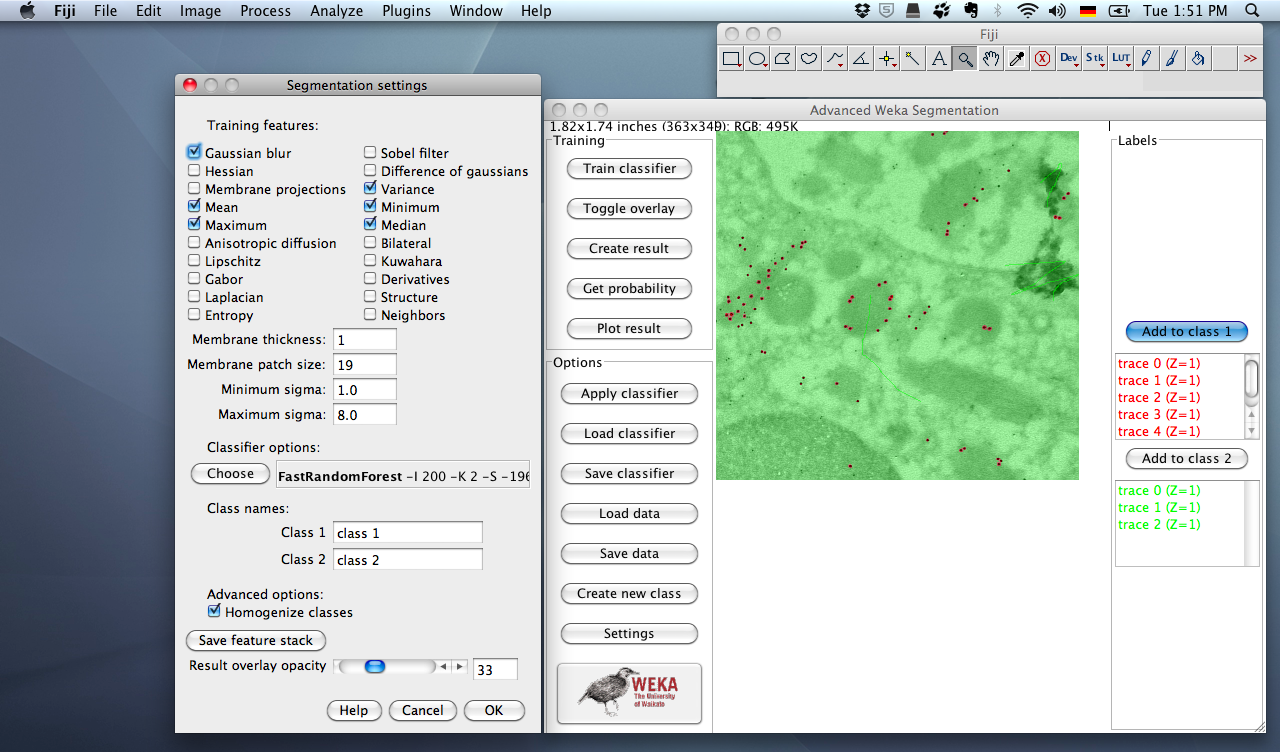Select the Text tool

(x=939, y=59)
